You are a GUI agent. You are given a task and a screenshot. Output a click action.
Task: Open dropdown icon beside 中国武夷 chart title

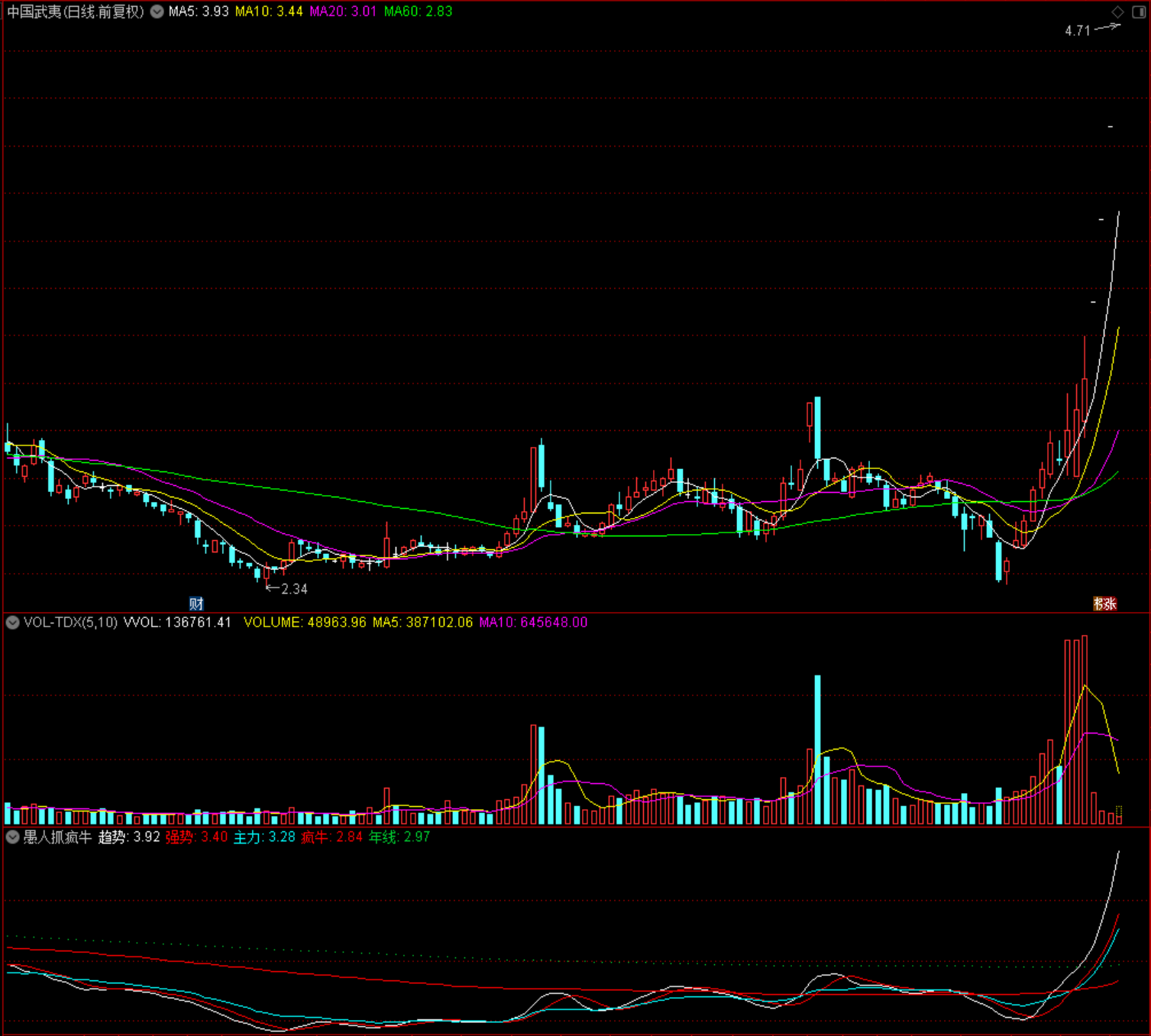[x=157, y=11]
